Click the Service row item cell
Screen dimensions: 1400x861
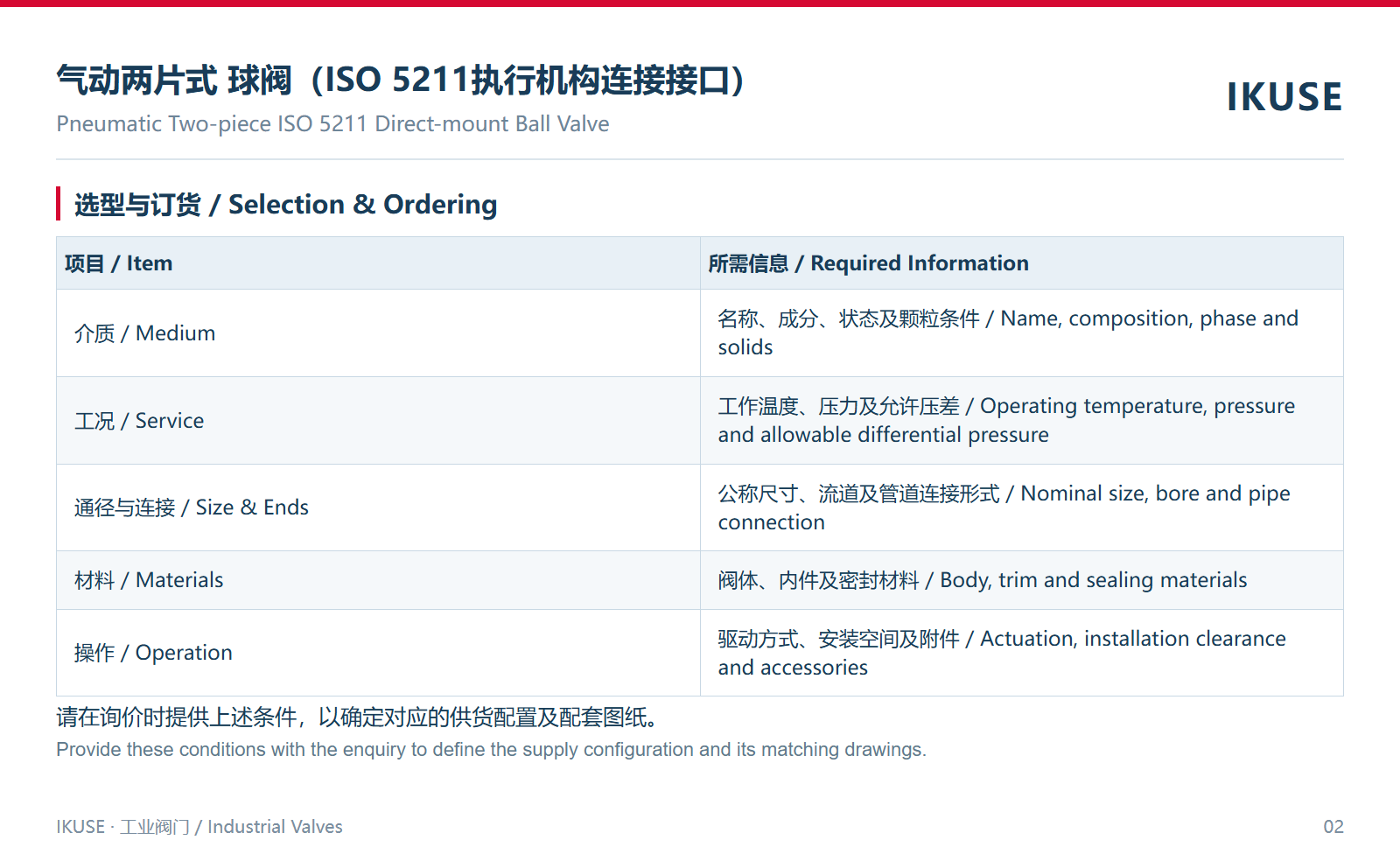click(378, 420)
